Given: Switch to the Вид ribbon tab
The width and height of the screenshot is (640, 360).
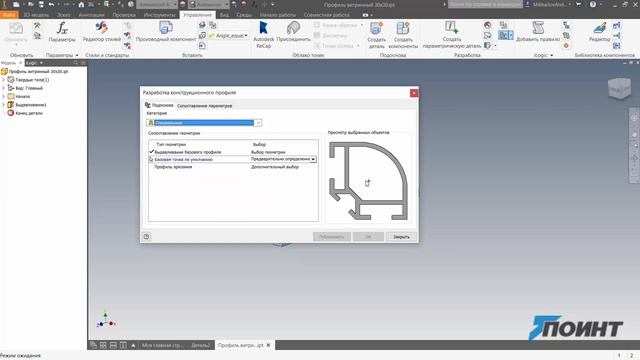Looking at the screenshot, I should 224,15.
